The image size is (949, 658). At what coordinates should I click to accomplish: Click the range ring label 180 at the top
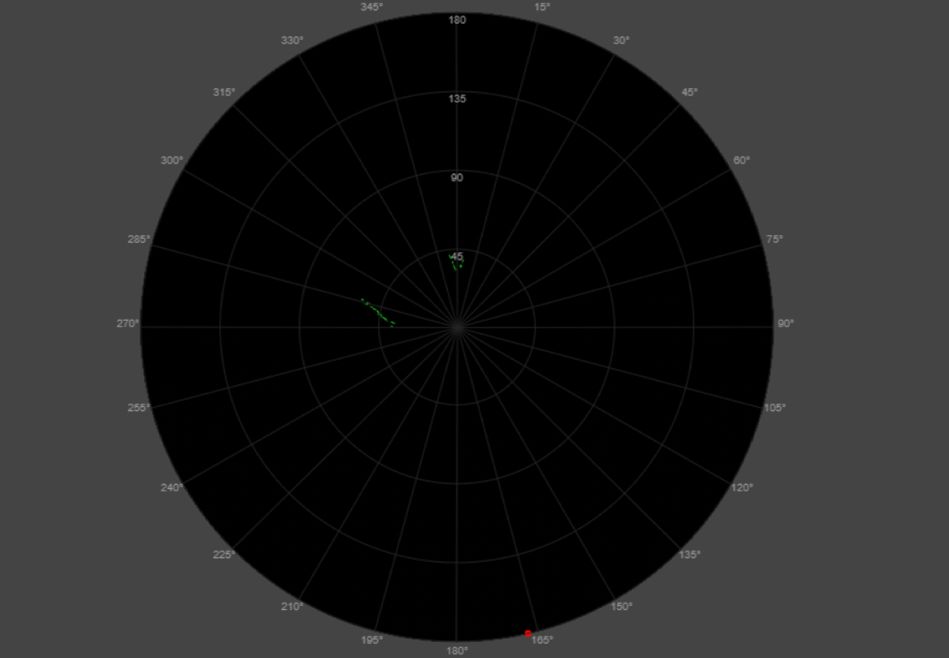457,20
